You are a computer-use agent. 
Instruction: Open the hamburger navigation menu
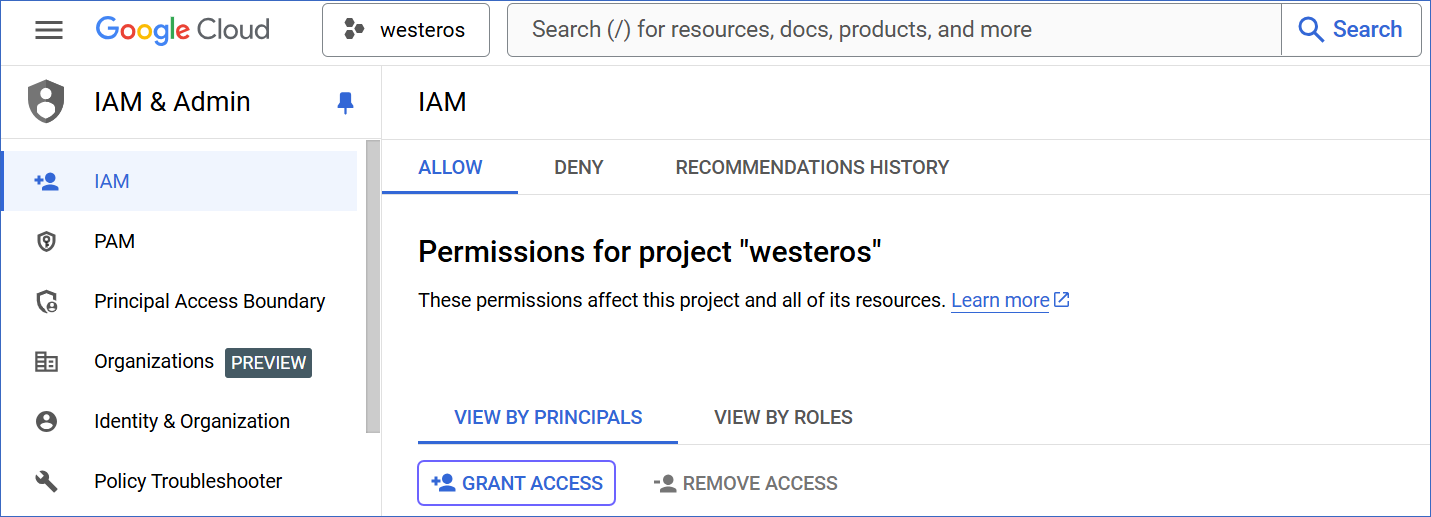49,30
